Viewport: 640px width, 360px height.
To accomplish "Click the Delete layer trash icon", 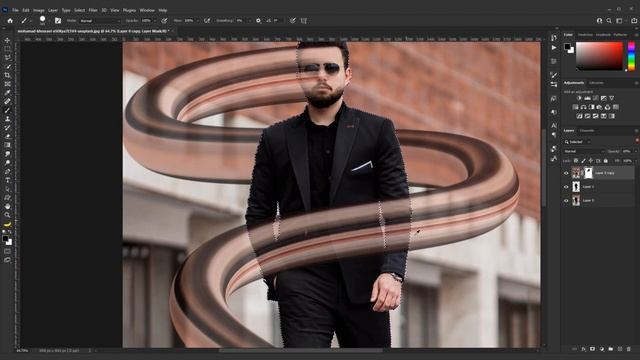I will (x=629, y=349).
